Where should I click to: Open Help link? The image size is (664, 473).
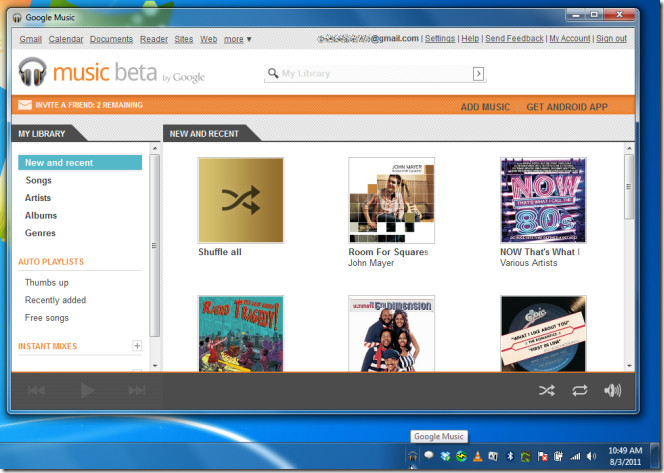470,38
